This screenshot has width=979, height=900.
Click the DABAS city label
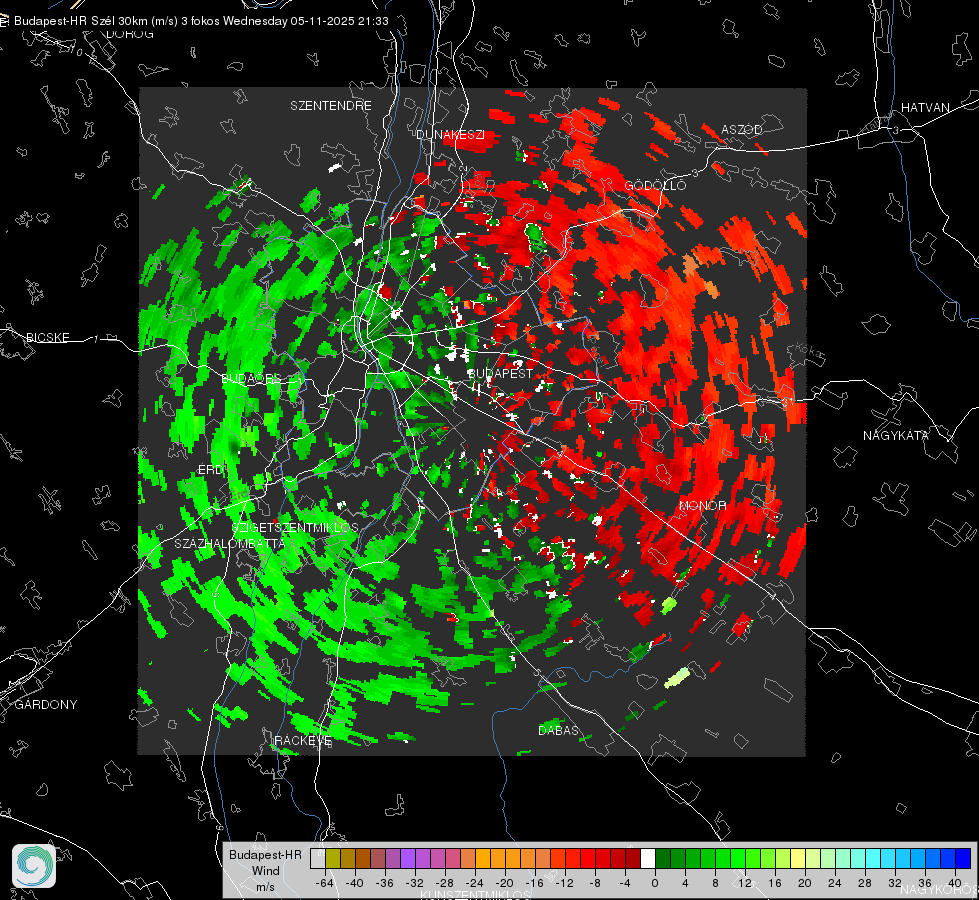point(558,731)
